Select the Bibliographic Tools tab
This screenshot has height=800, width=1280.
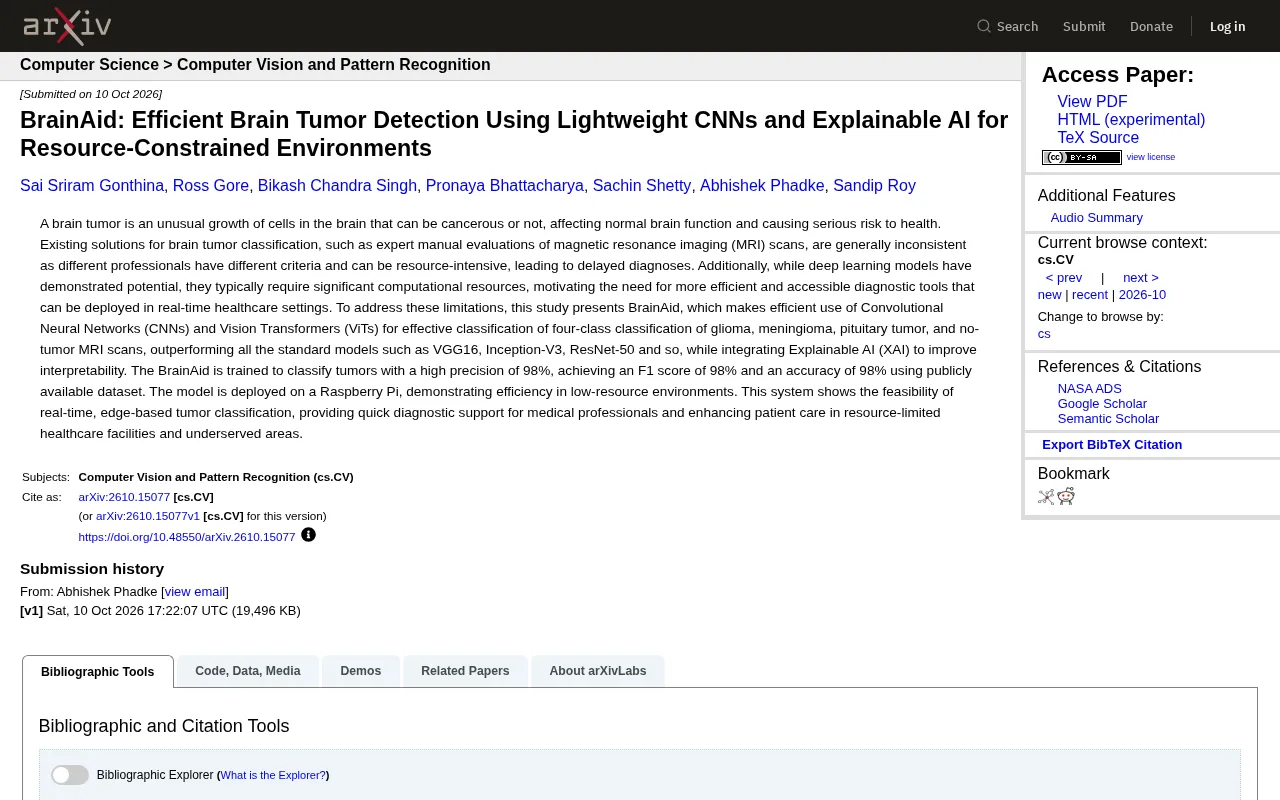(98, 672)
